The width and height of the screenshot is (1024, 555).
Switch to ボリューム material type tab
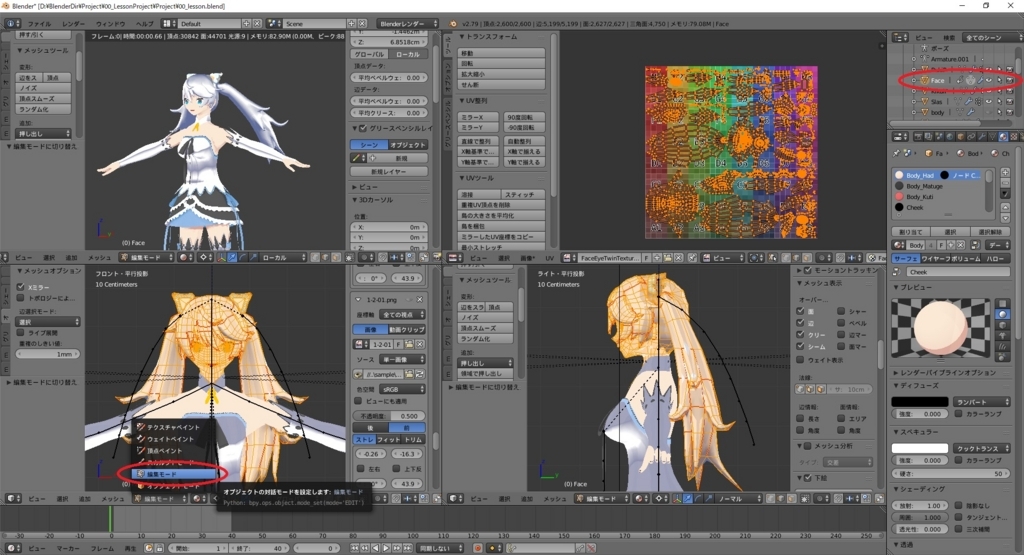965,259
